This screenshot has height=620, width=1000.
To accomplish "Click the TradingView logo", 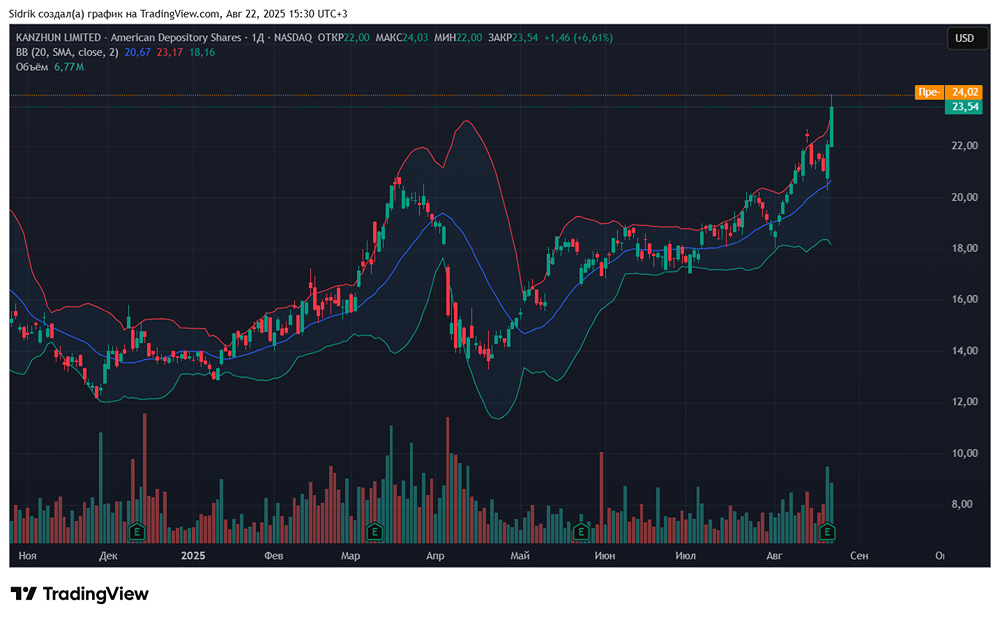I will tap(80, 594).
